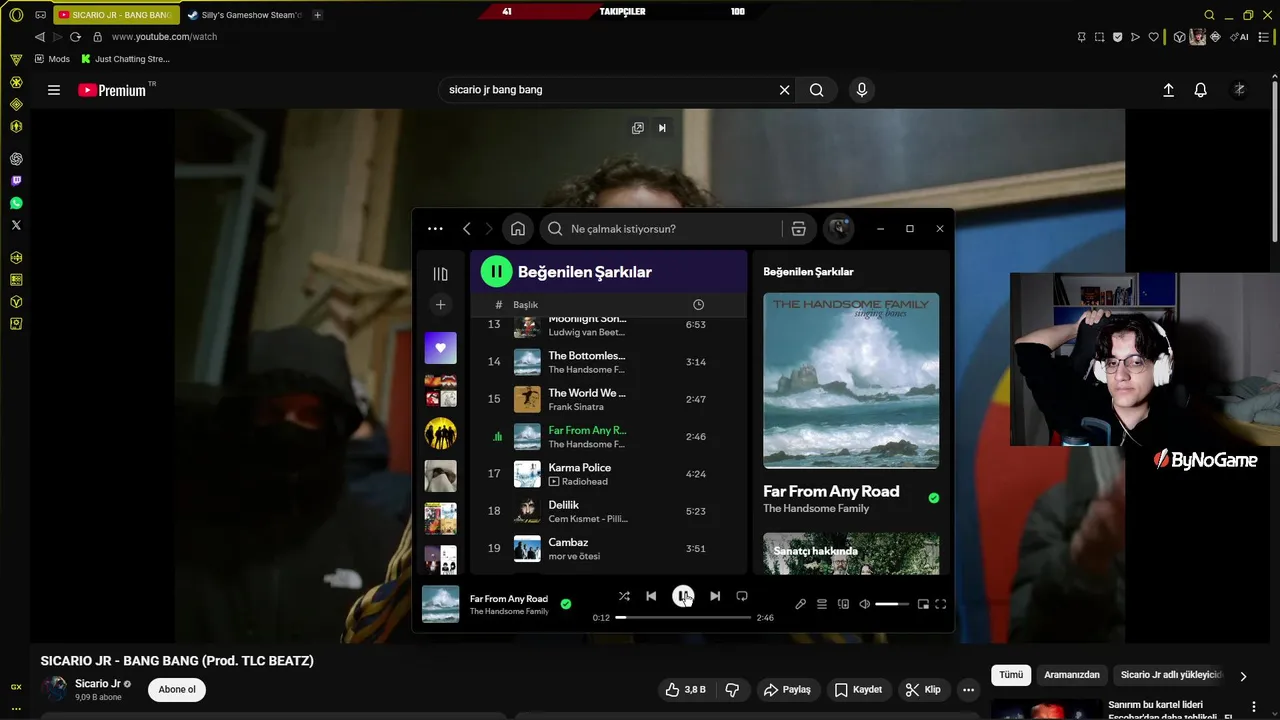1280x720 pixels.
Task: Select the Sicario Jr adlı yükleyici chip
Action: click(1171, 675)
